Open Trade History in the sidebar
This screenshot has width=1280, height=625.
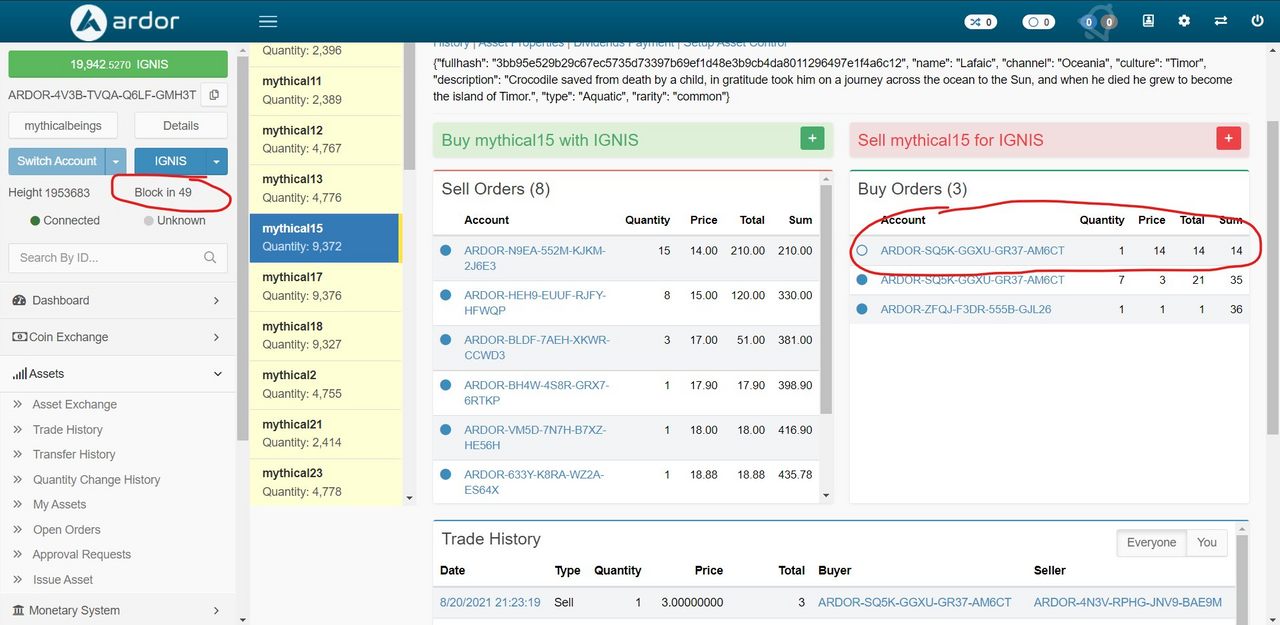point(68,430)
